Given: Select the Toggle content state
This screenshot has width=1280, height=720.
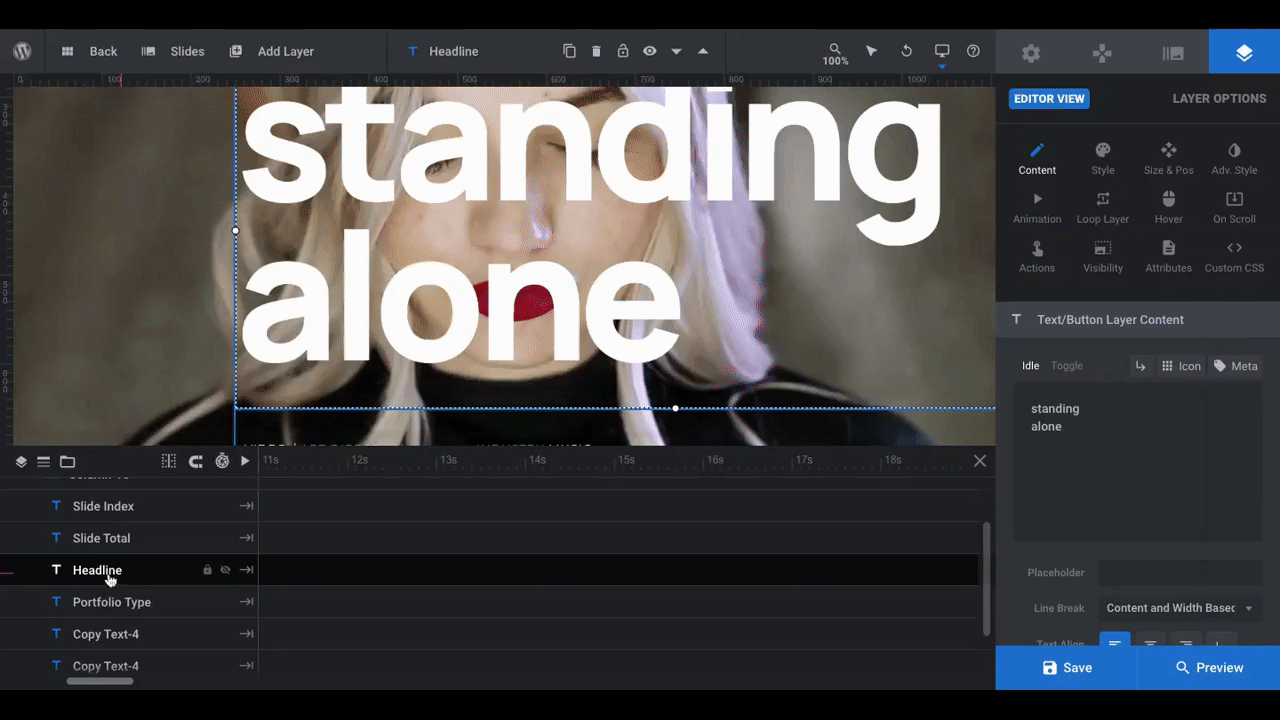Looking at the screenshot, I should pos(1066,366).
